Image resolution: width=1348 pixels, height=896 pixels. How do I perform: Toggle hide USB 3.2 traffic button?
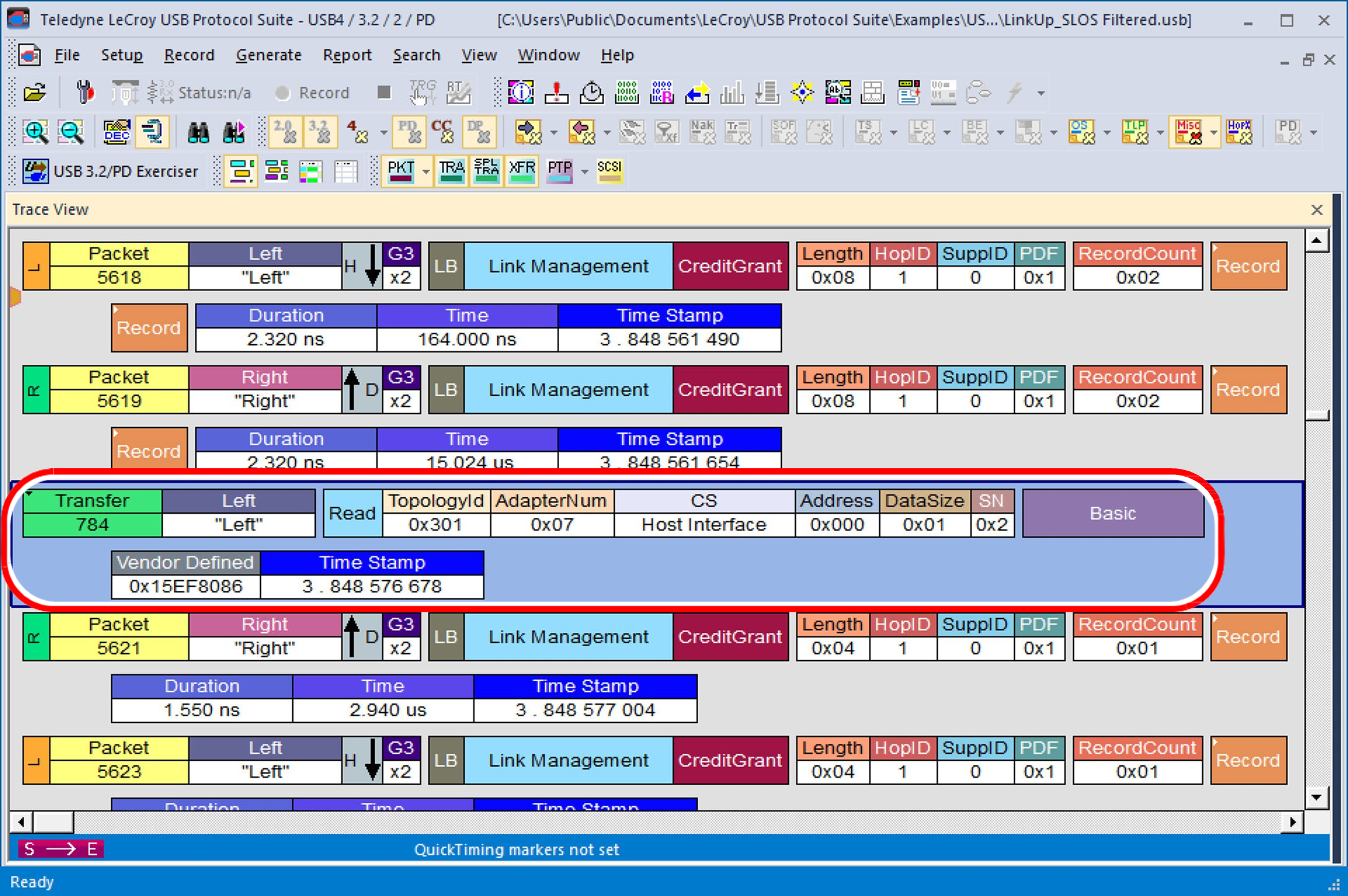[319, 132]
